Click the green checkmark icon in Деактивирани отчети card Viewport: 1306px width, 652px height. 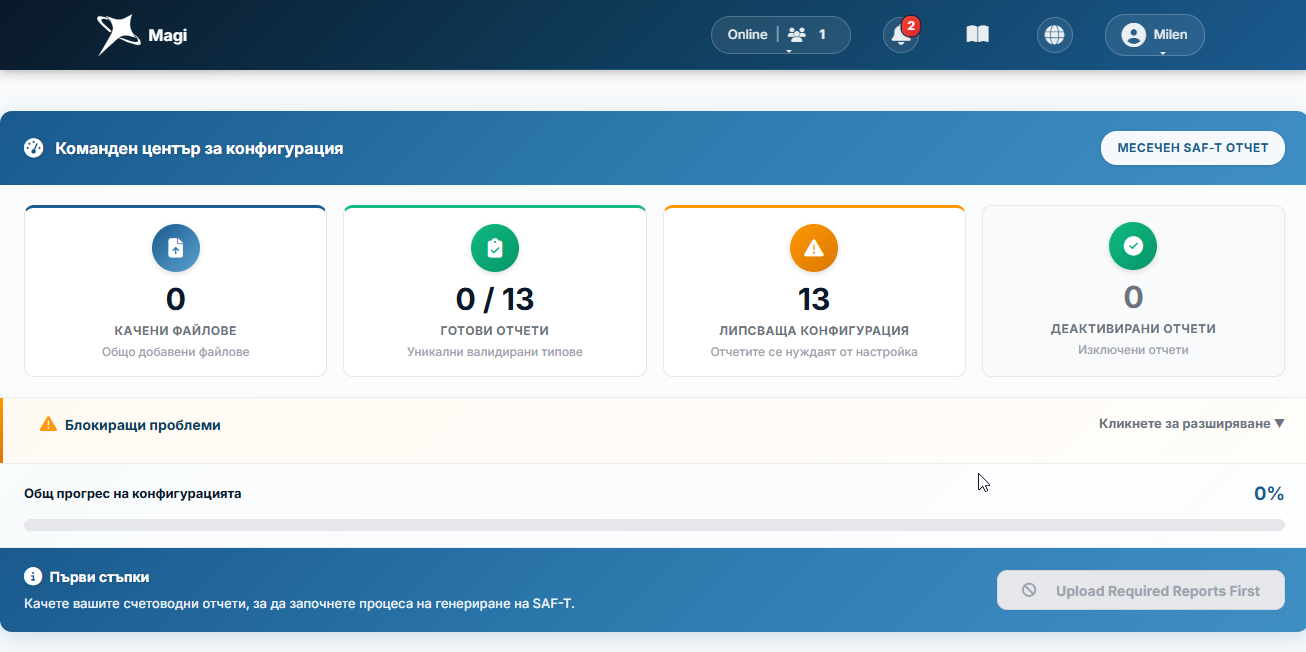tap(1133, 246)
